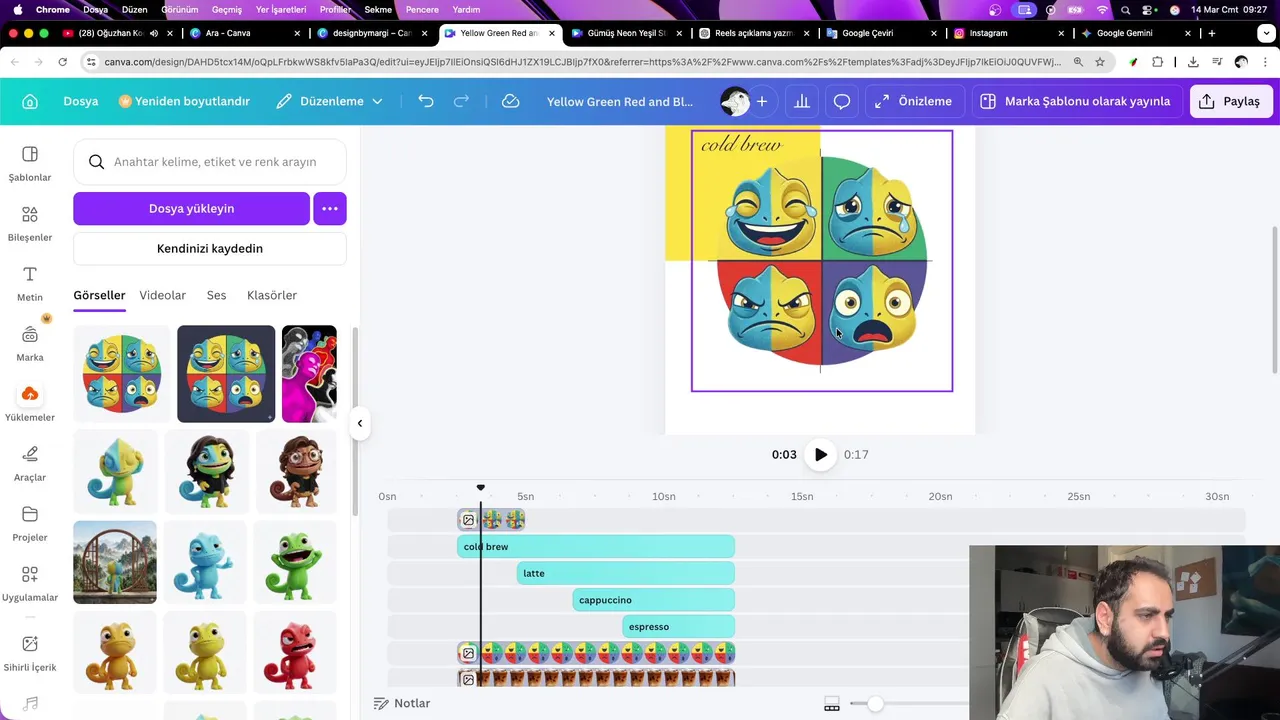Open the comments speech bubble icon
This screenshot has height=720, width=1280.
pos(842,101)
